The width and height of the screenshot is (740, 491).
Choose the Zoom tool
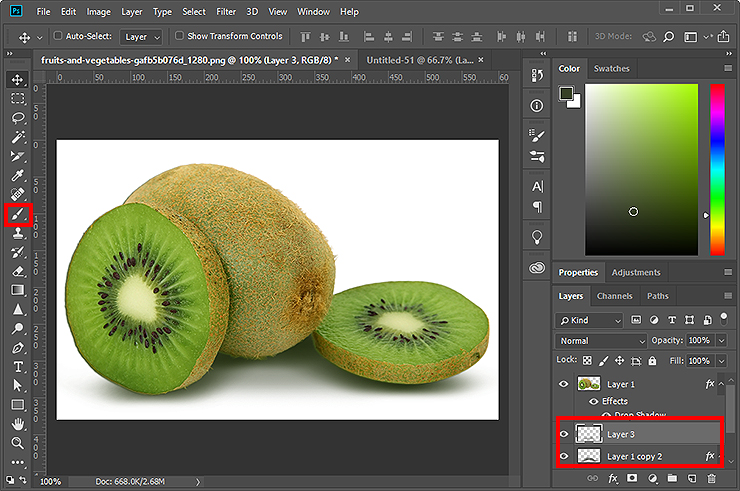18,442
